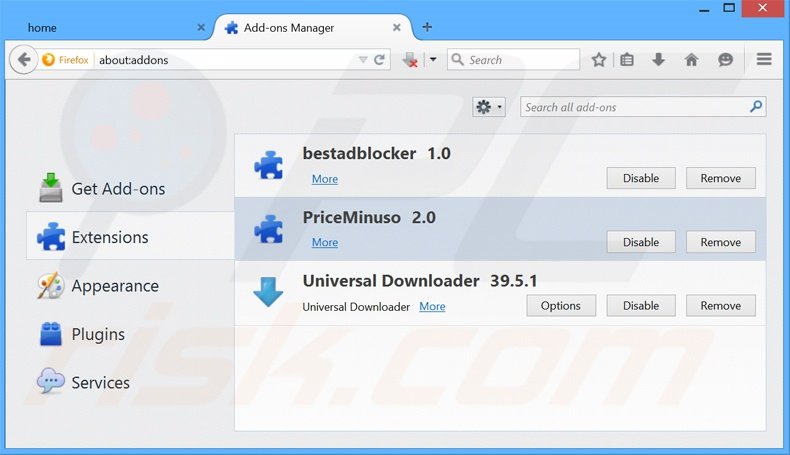Go back with the back arrow button
This screenshot has width=790, height=455.
tap(23, 59)
